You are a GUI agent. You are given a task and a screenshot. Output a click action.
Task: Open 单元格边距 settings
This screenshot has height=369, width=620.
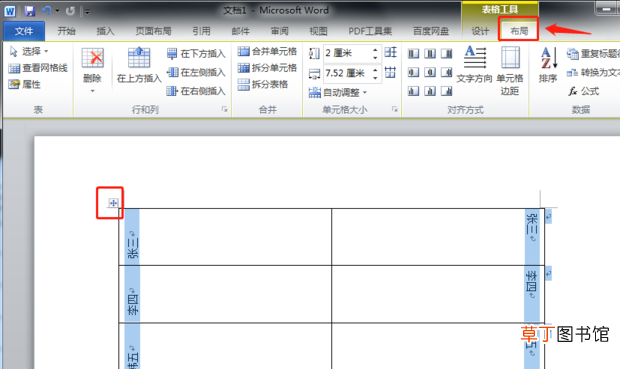pyautogui.click(x=510, y=71)
